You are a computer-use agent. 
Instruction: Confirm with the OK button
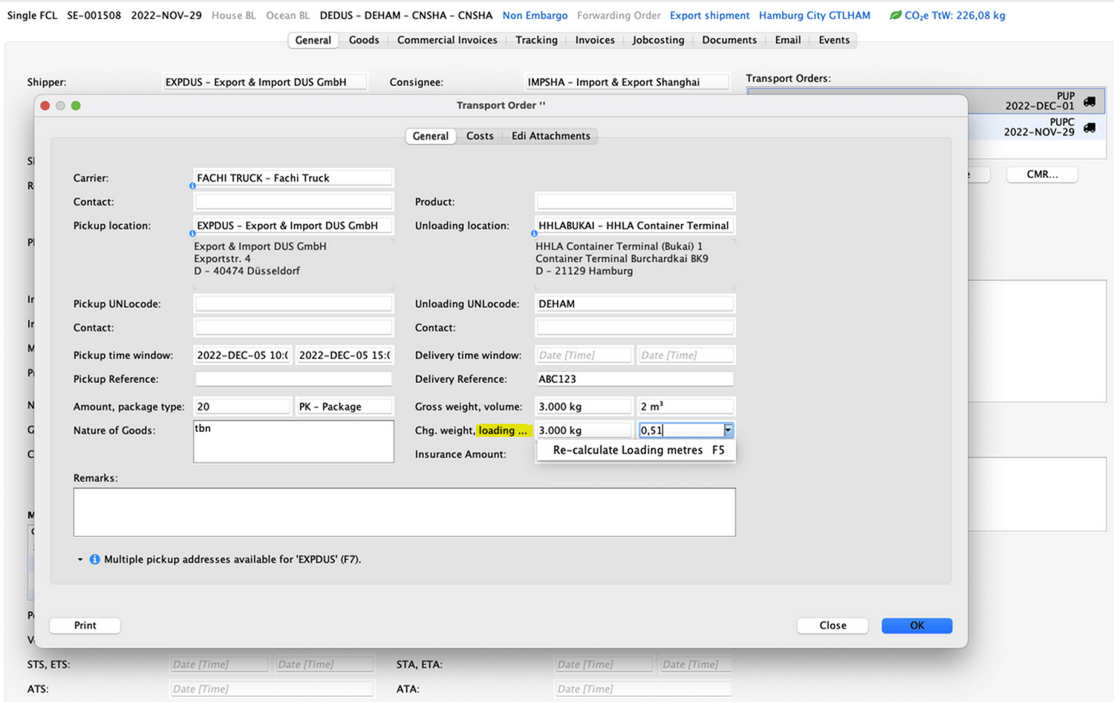click(x=916, y=625)
